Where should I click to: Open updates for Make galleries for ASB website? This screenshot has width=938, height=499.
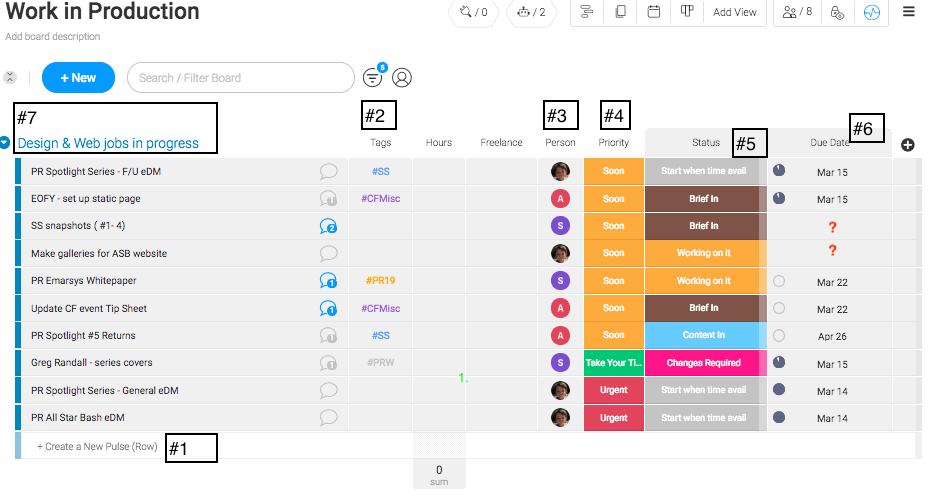328,253
